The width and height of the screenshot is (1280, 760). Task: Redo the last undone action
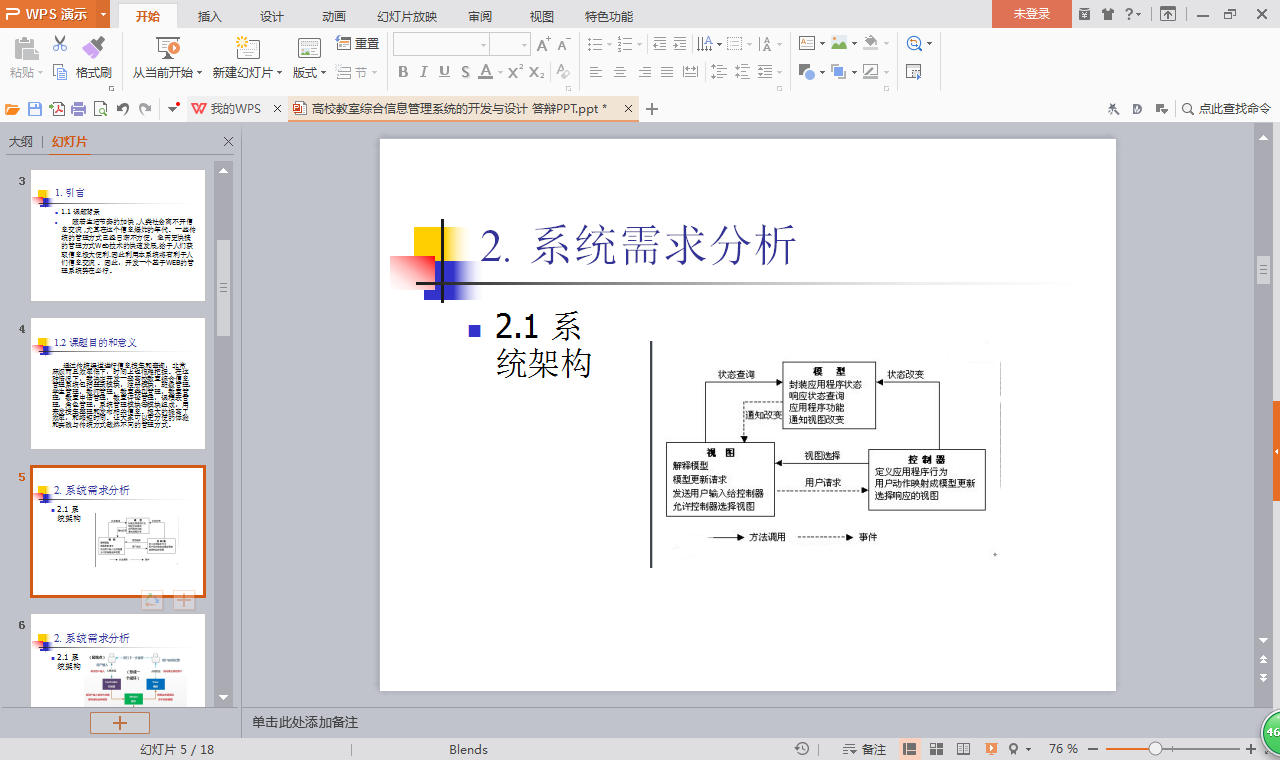tap(145, 109)
